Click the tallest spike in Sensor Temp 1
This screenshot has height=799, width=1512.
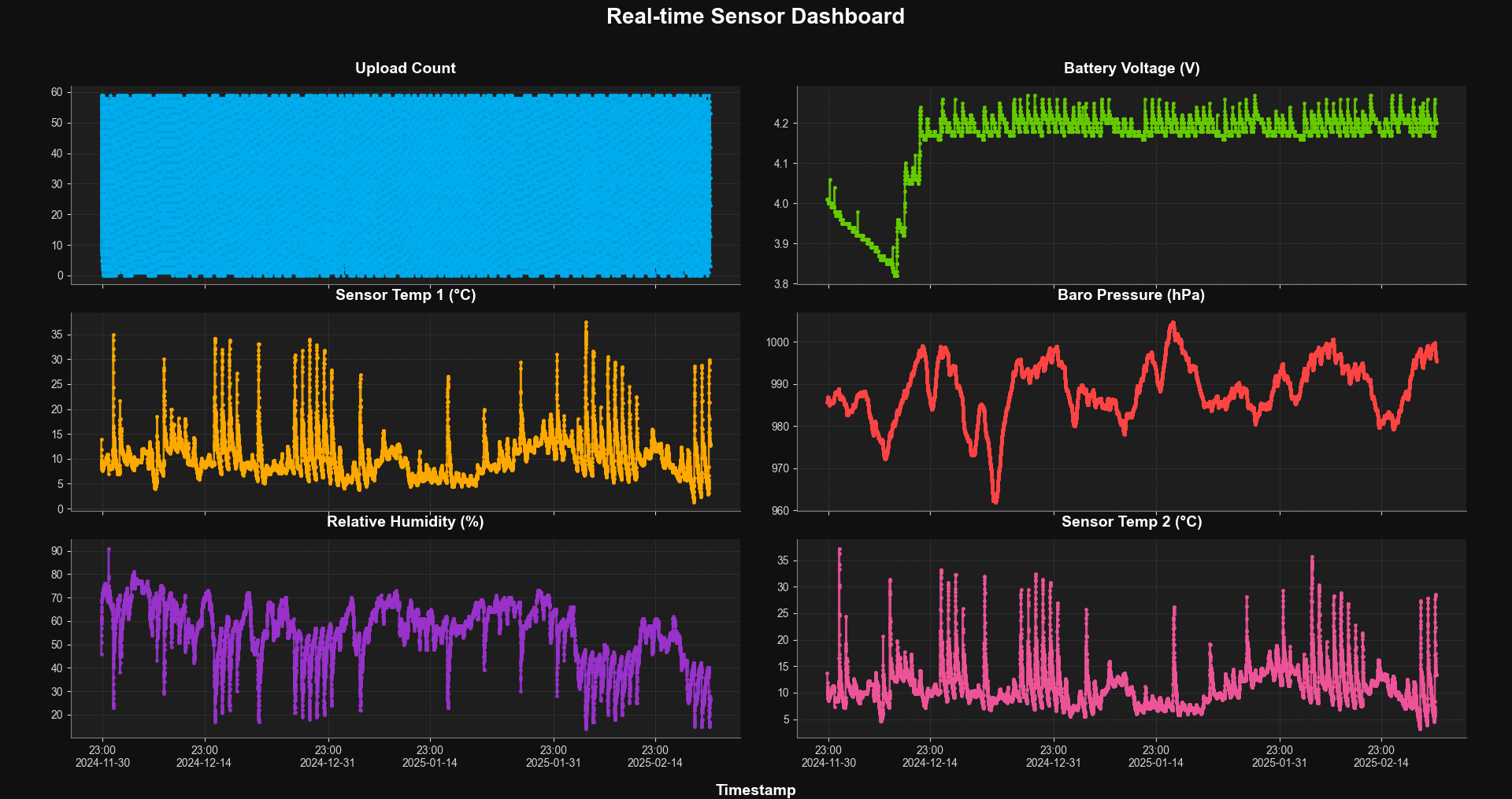pyautogui.click(x=586, y=323)
